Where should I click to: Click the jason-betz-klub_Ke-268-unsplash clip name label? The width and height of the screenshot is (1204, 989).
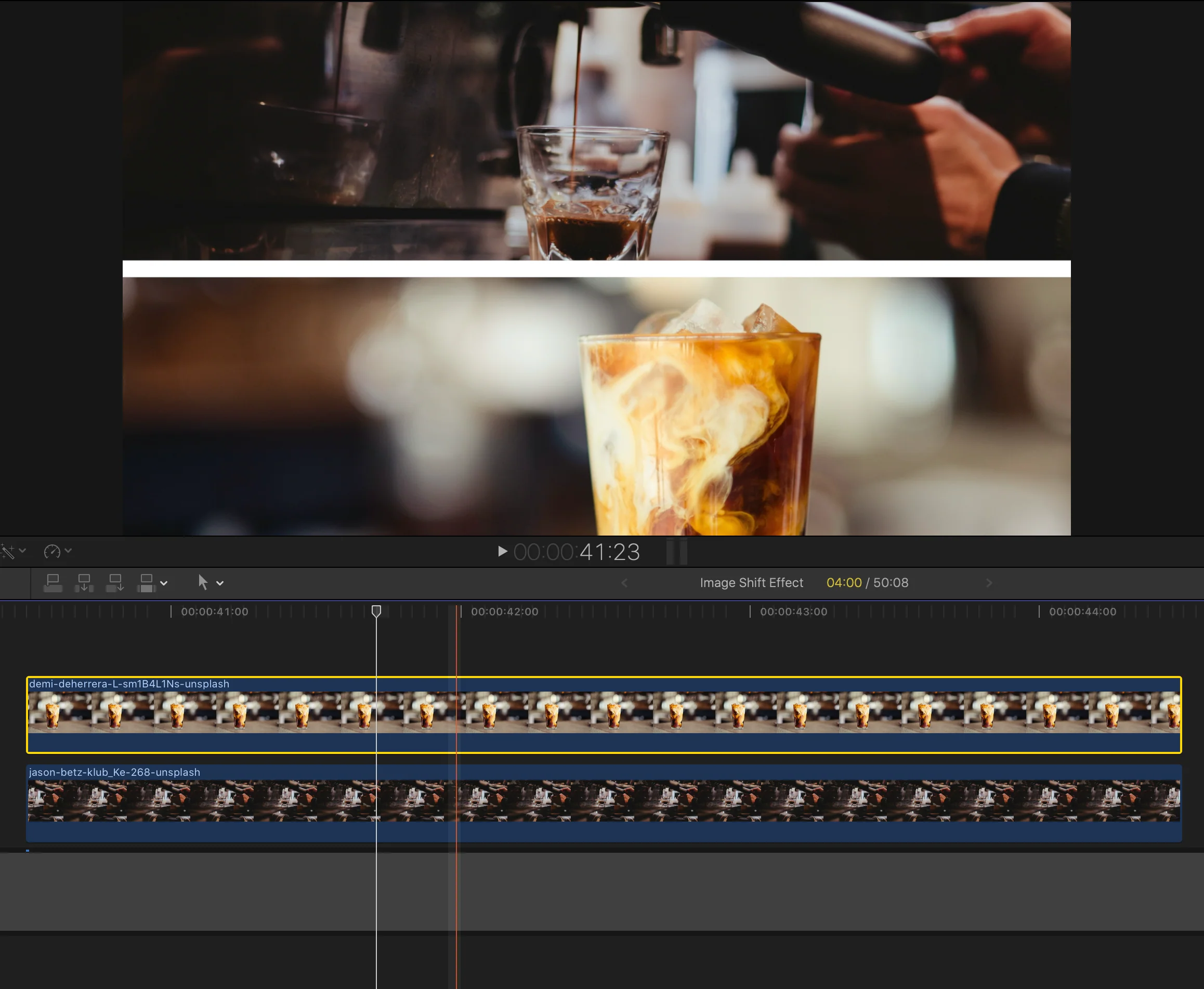pyautogui.click(x=114, y=772)
